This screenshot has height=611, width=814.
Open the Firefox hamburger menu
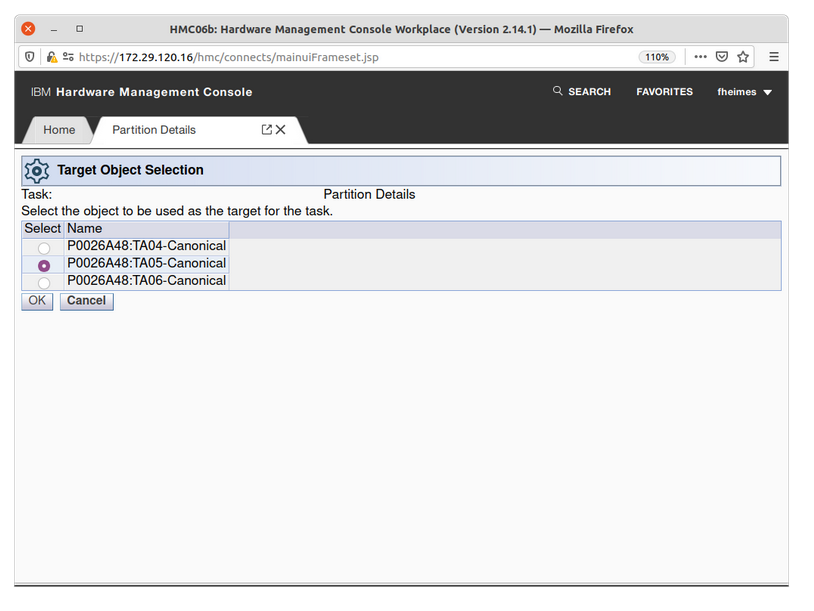point(774,57)
